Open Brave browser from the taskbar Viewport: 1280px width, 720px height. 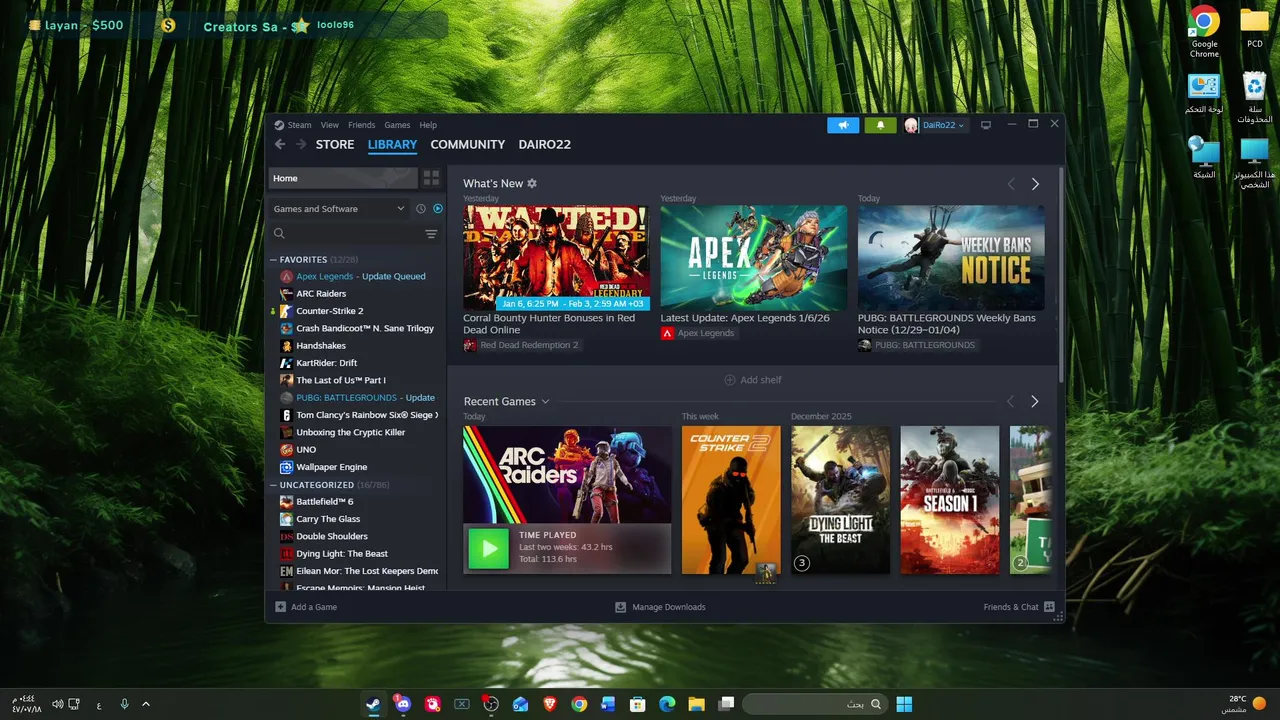click(549, 704)
